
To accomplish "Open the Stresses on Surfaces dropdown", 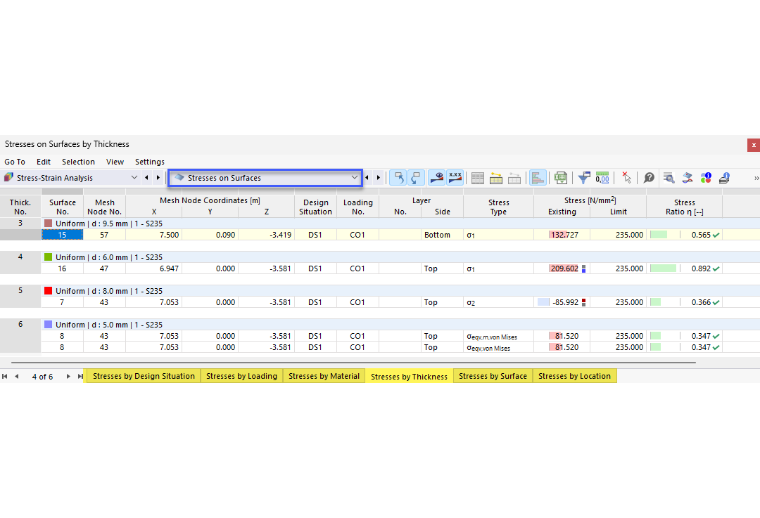I will coord(266,178).
